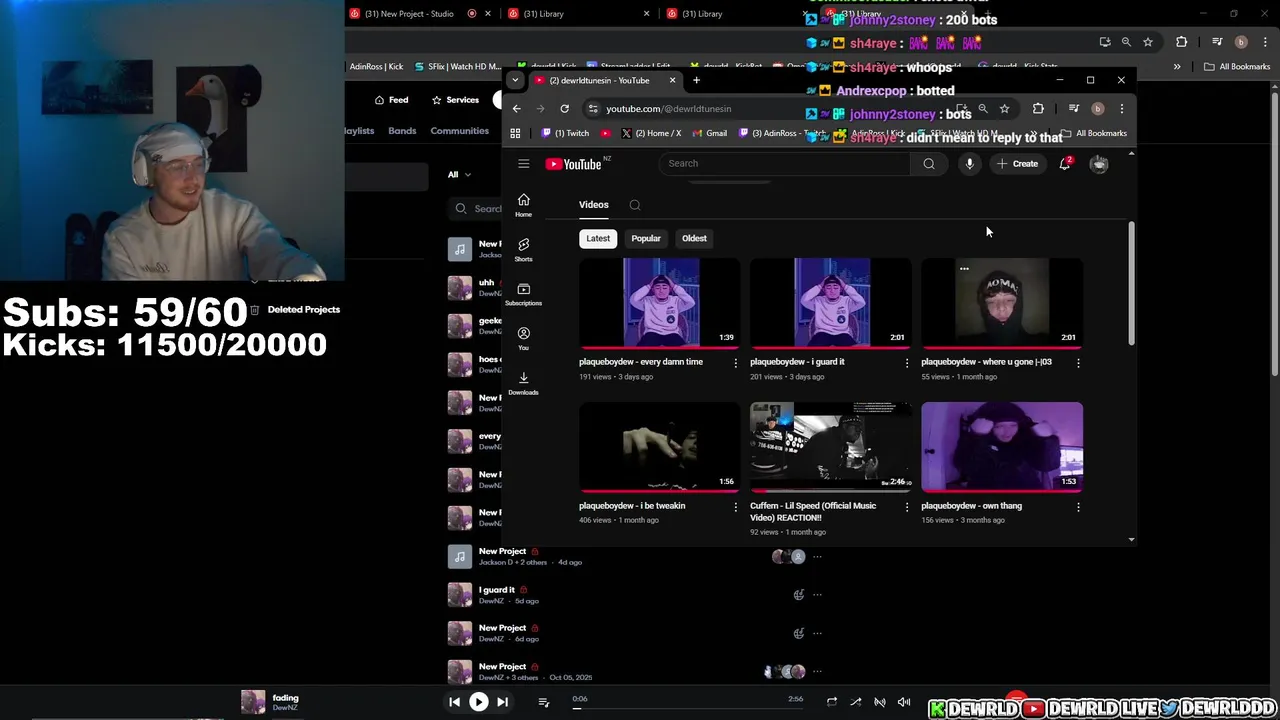Open new tab in YouTube window
This screenshot has height=720, width=1280.
696,80
